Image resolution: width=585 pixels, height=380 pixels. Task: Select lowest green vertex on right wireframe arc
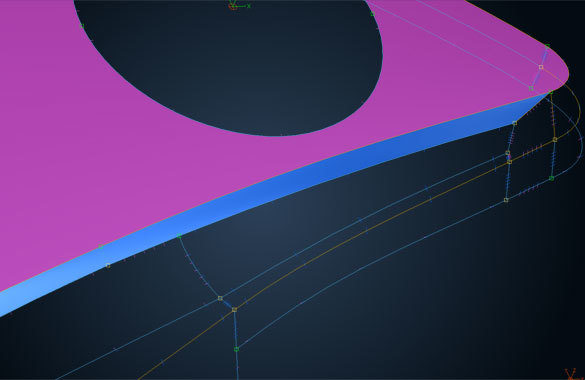(x=551, y=179)
